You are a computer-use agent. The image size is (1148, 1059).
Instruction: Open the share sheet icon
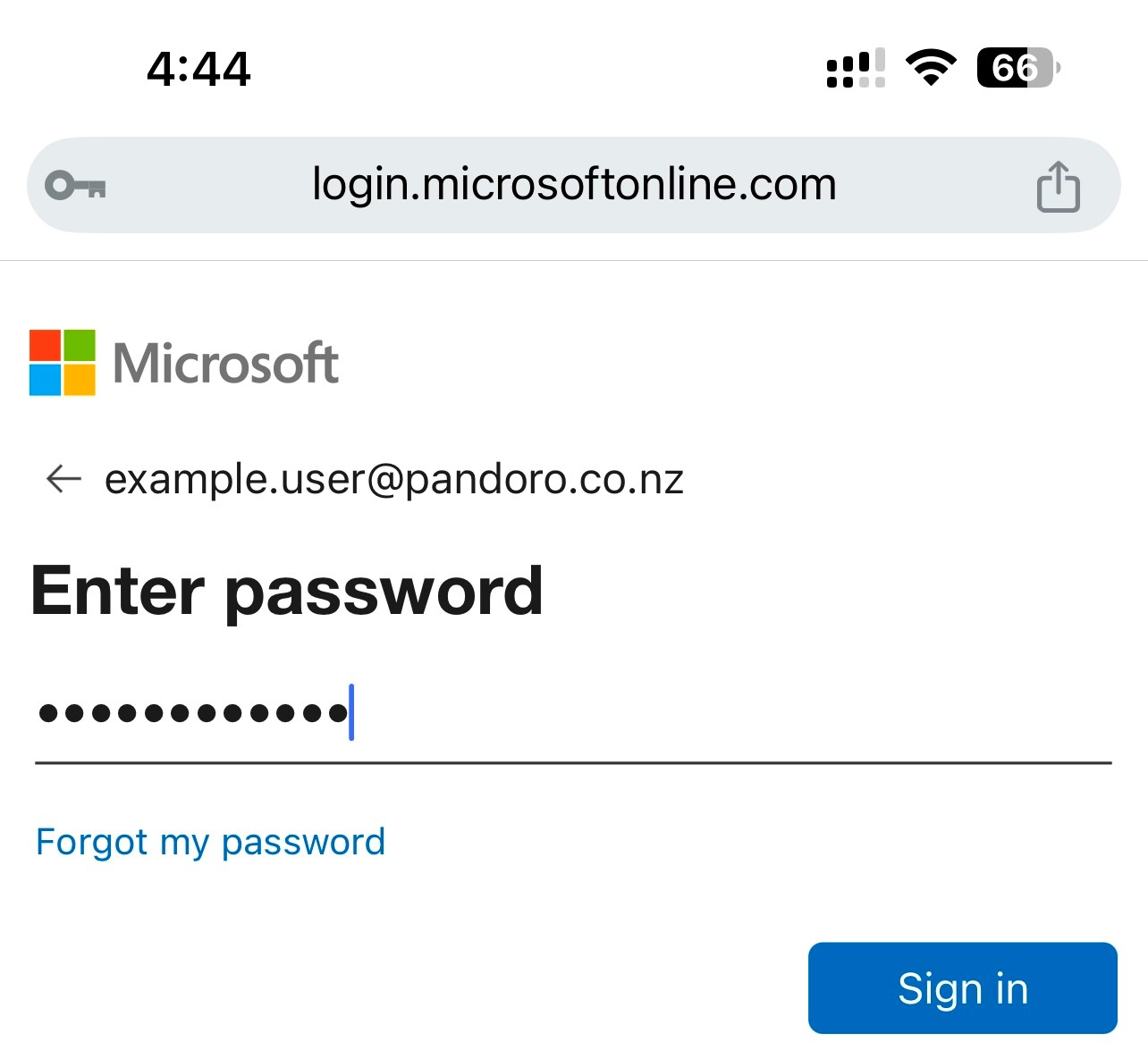tap(1058, 186)
